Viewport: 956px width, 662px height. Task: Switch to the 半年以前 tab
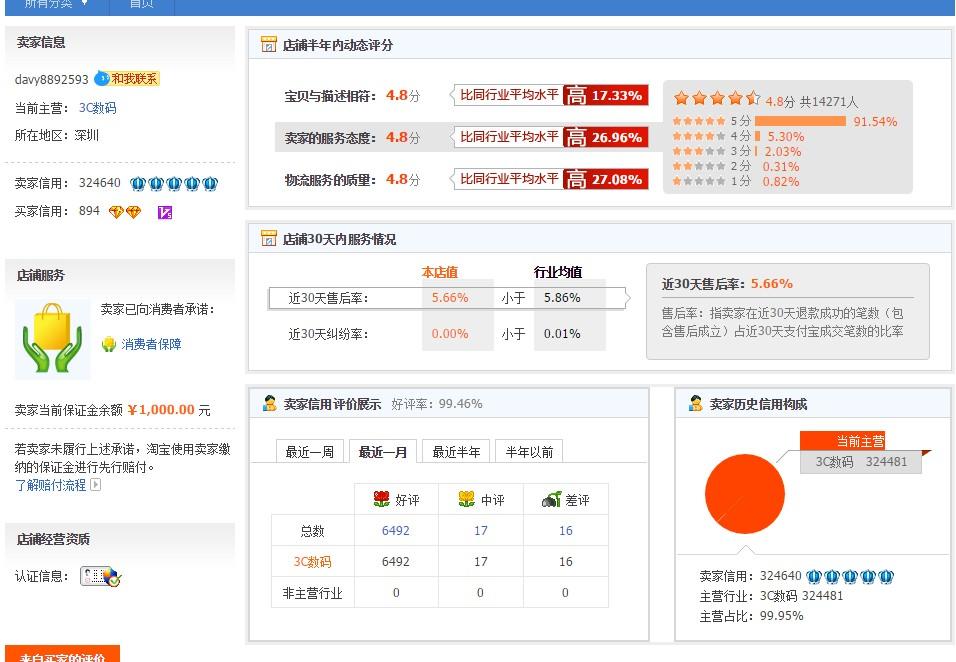click(x=529, y=451)
